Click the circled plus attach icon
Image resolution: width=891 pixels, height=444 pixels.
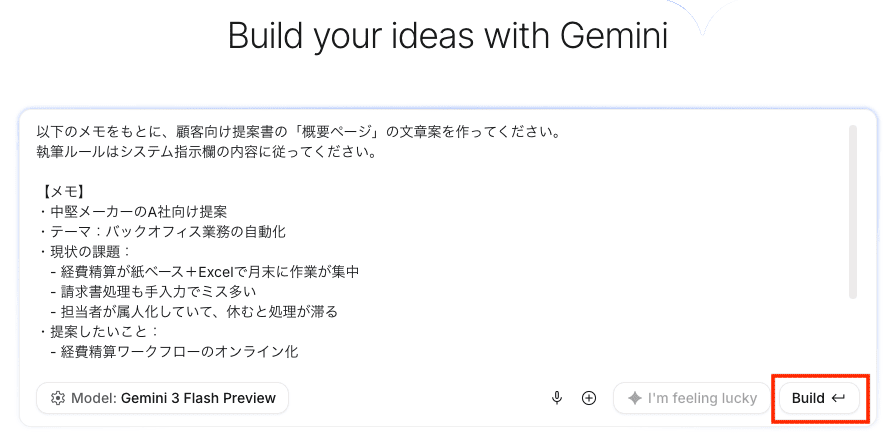coord(589,398)
